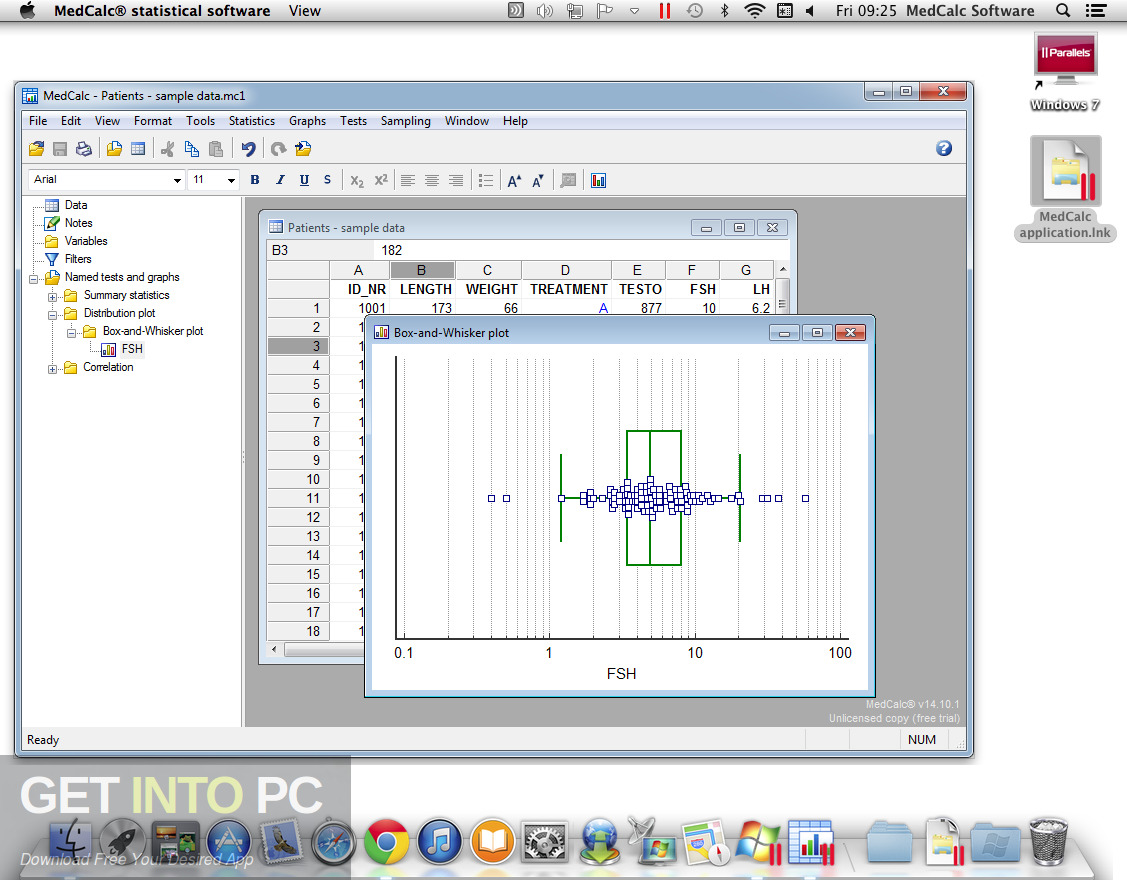
Task: Select Variables in the sidebar tree
Action: [86, 241]
